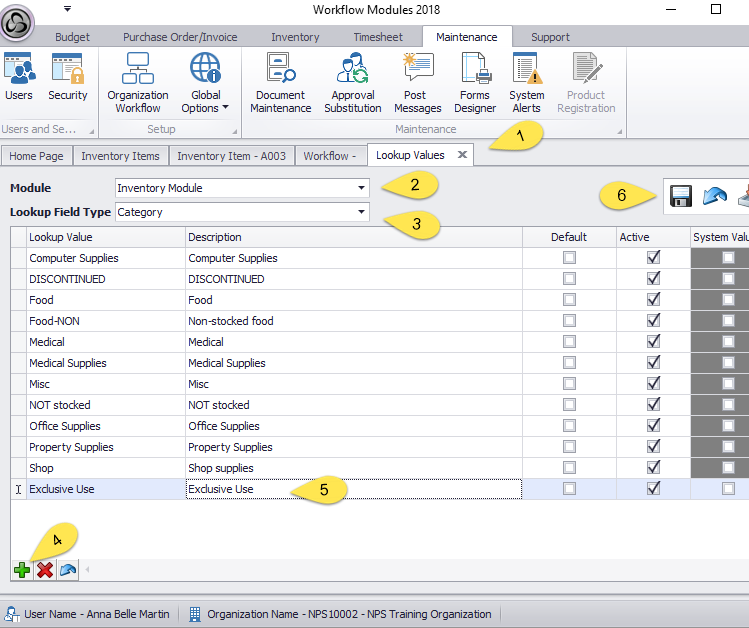Switch to the Inventory Items document tab
Screen dimensions: 749x628
tap(120, 156)
